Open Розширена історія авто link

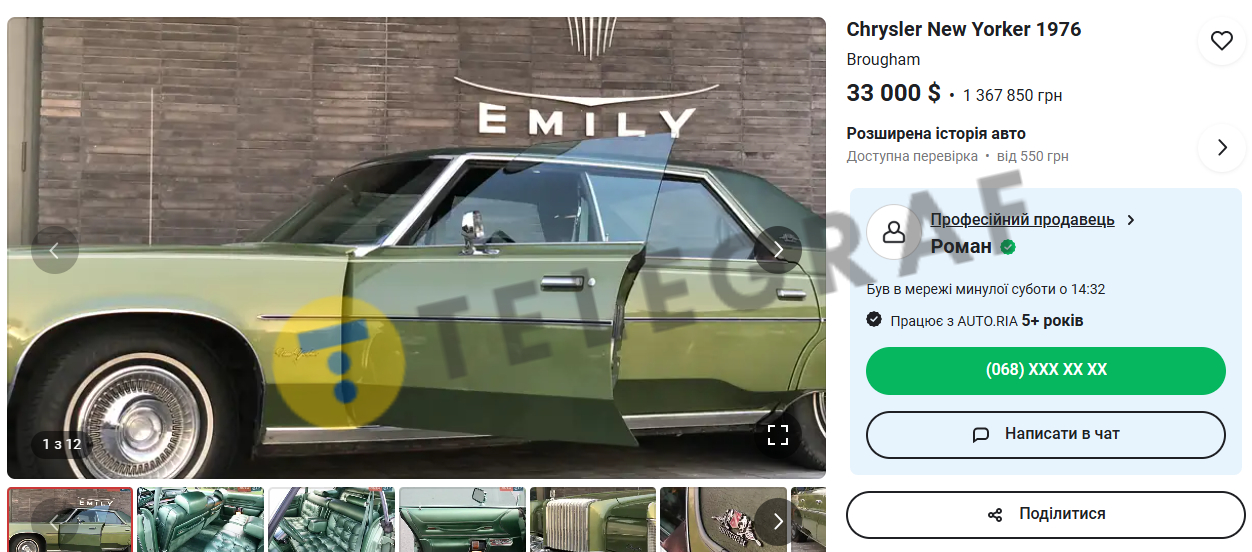tap(936, 134)
